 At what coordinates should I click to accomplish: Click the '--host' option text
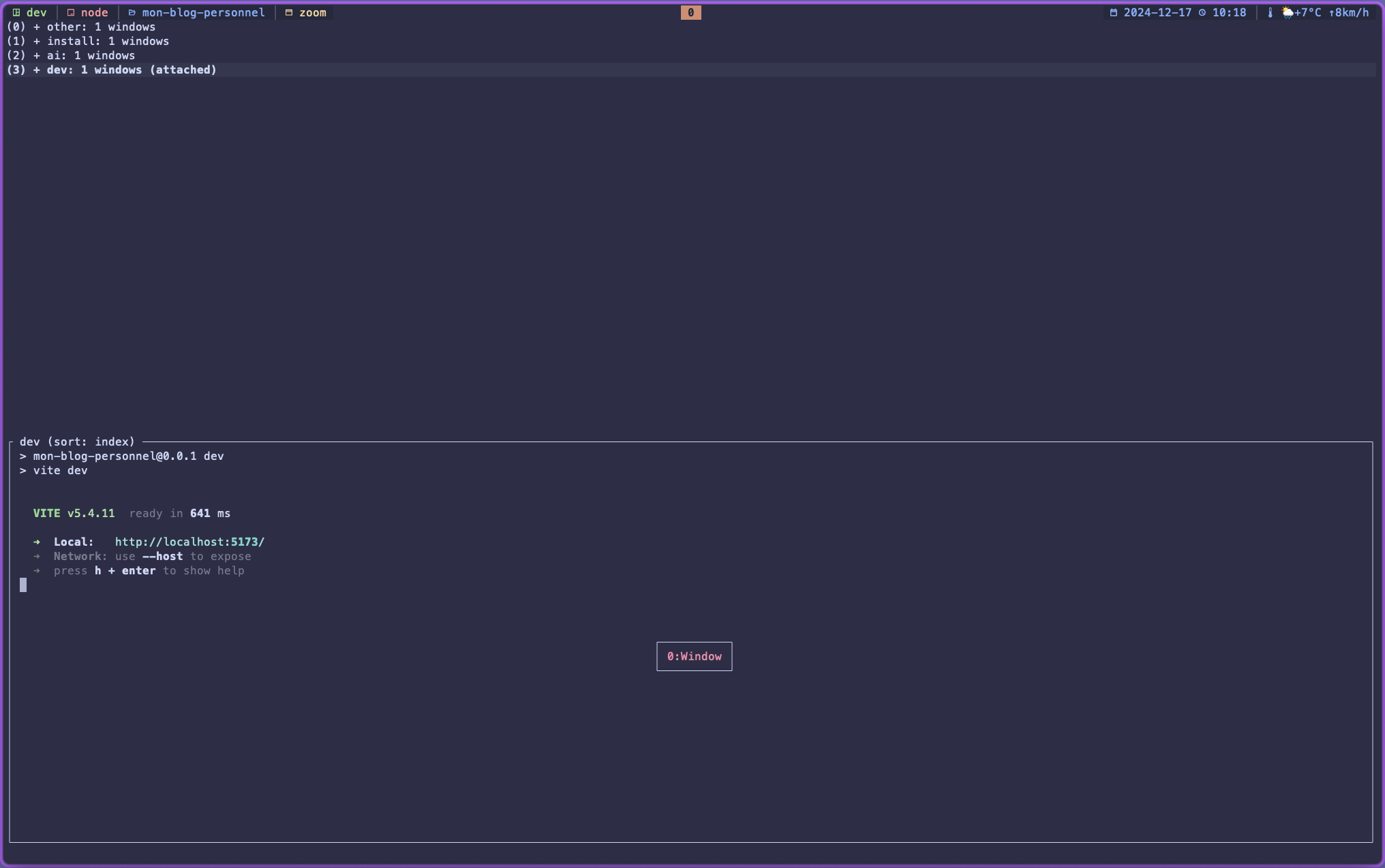[162, 556]
